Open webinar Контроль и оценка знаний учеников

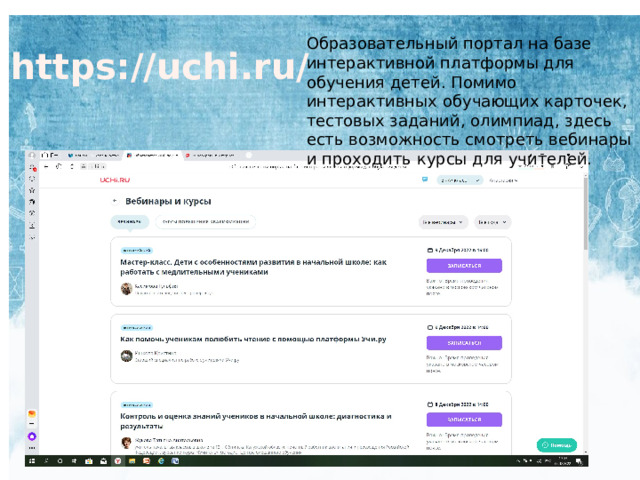(256, 421)
